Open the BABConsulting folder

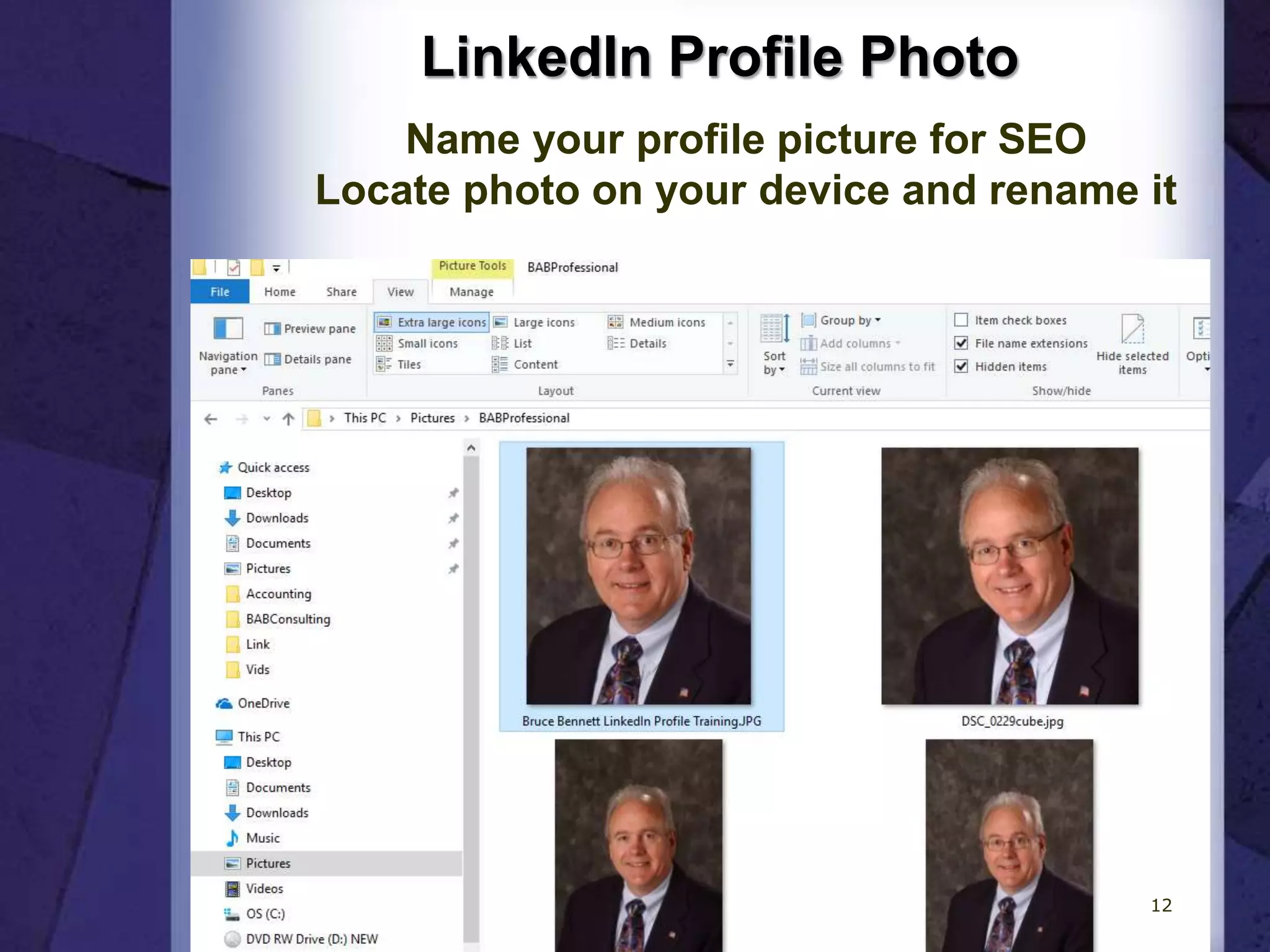point(288,619)
